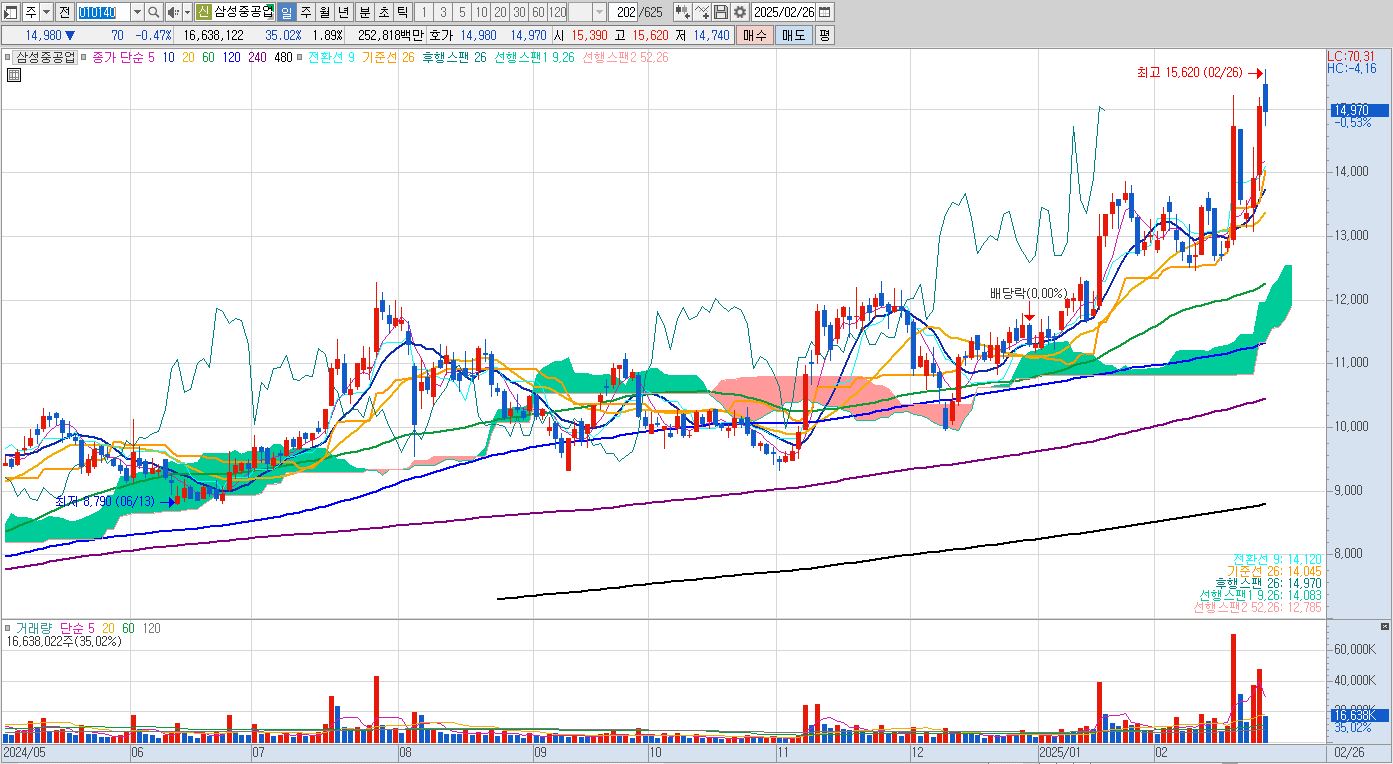Open the calendar date picker icon
The width and height of the screenshot is (1393, 764).
(x=826, y=12)
